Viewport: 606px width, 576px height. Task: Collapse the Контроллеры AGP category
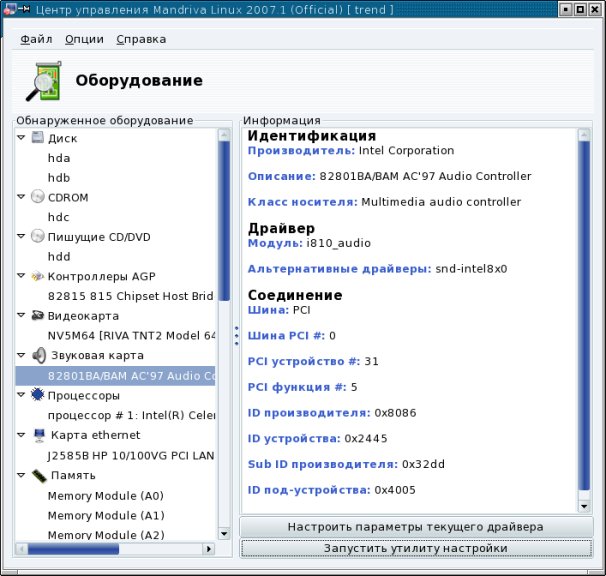click(x=21, y=276)
